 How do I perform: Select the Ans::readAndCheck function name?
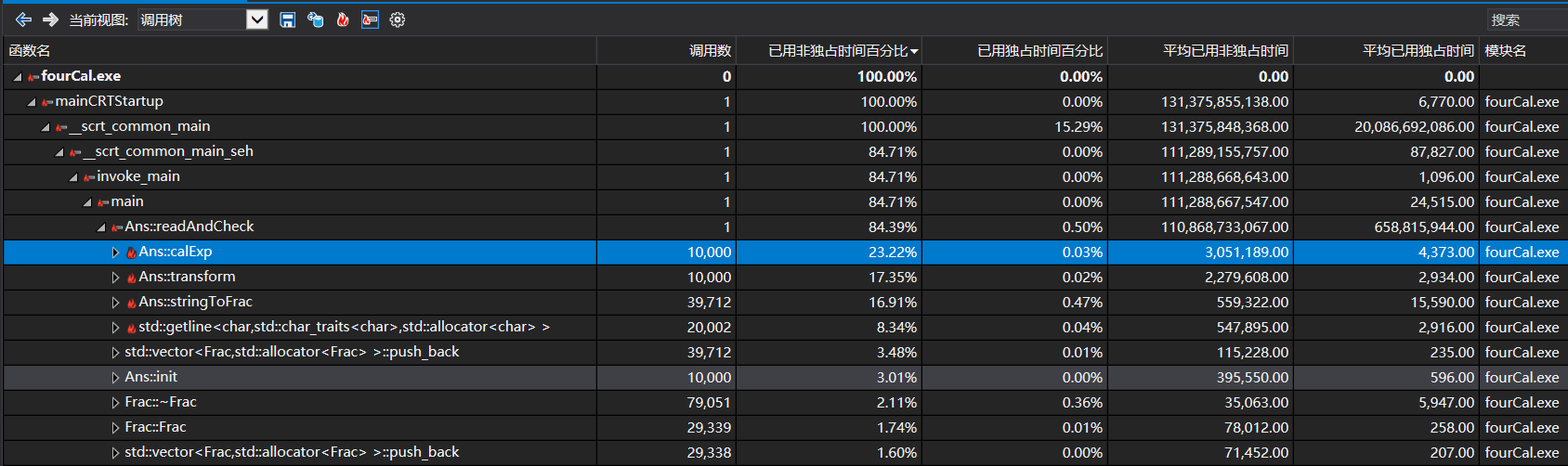click(189, 227)
